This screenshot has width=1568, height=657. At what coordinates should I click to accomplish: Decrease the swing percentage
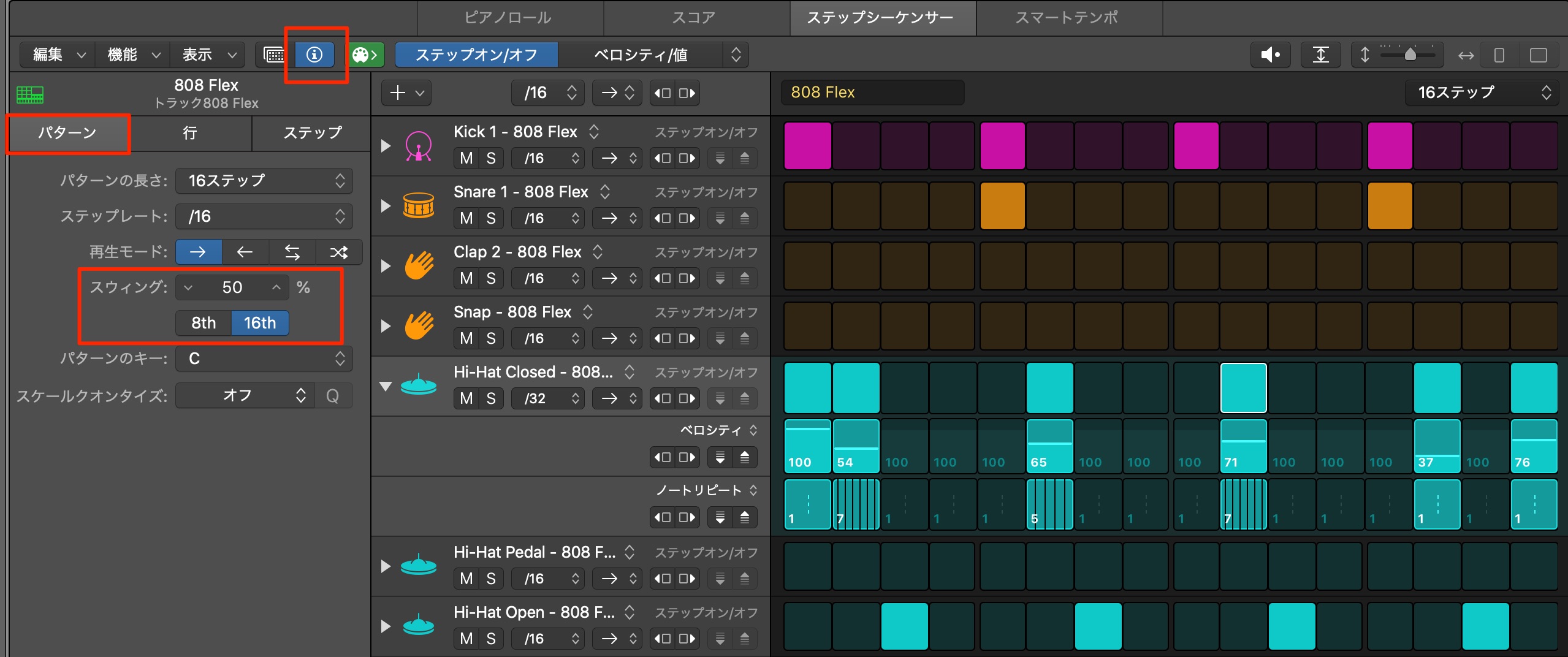point(188,287)
